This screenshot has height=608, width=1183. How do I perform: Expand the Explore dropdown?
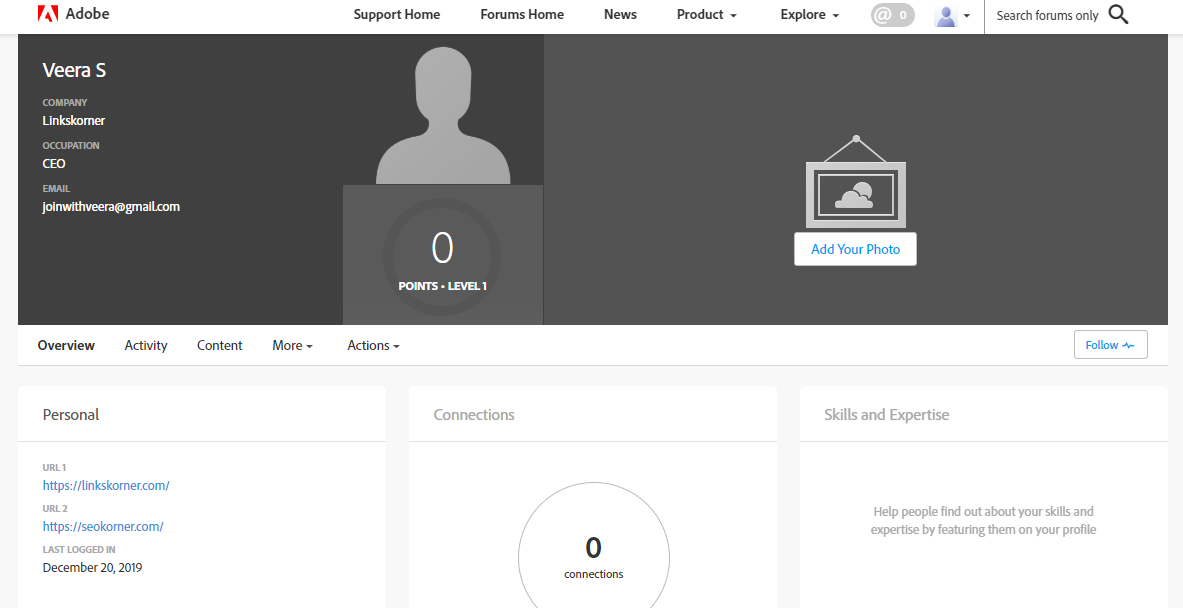(808, 15)
